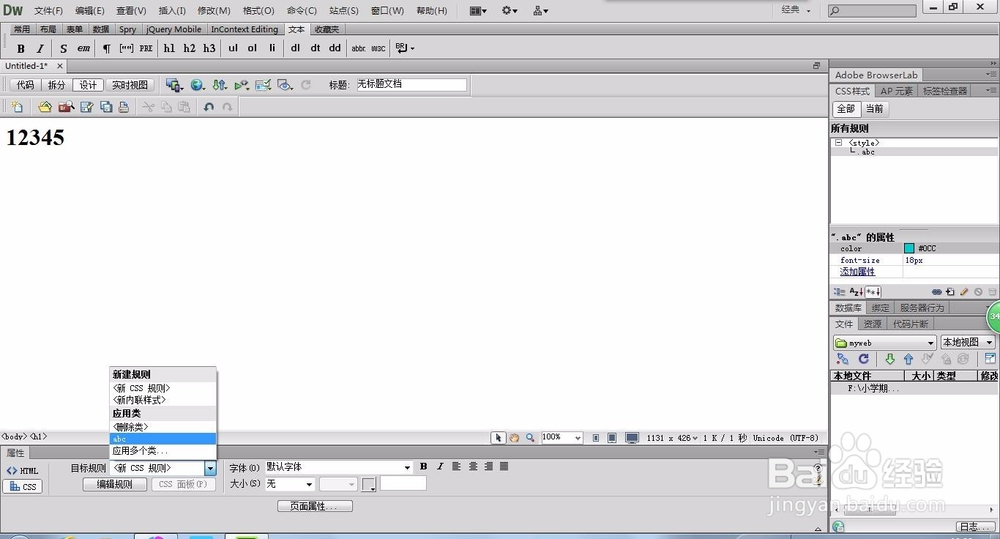Viewport: 1000px width, 539px height.
Task: Apply h3 heading from Text toolbar
Action: (x=209, y=48)
